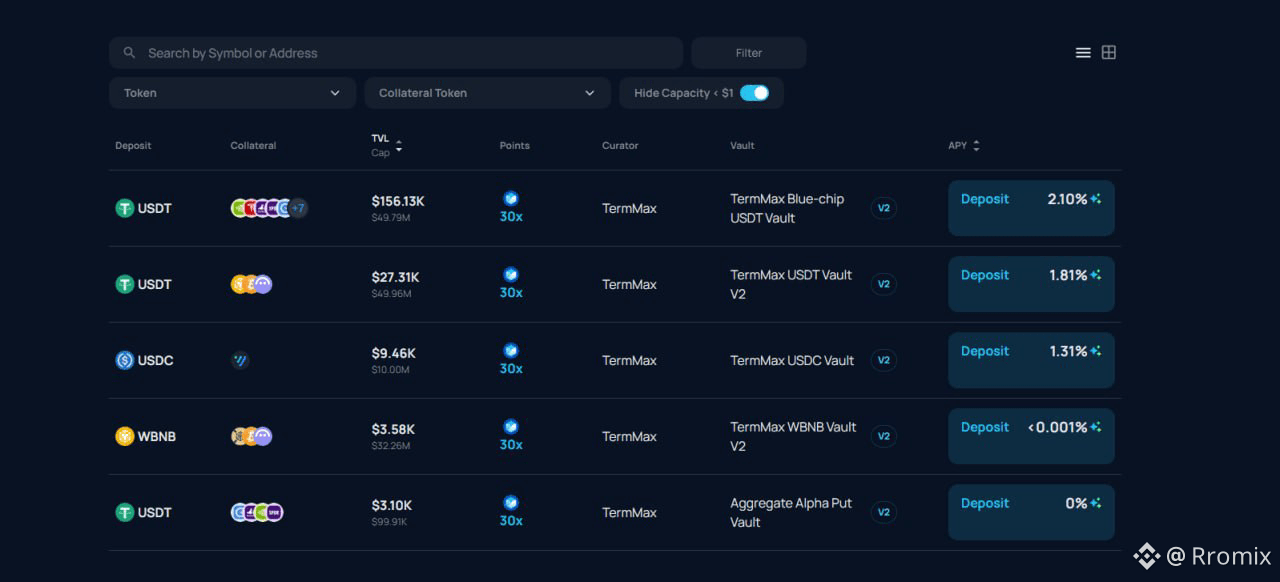Click 30x points cube in Aggregate Alpha Put row
1280x582 pixels.
coord(511,503)
